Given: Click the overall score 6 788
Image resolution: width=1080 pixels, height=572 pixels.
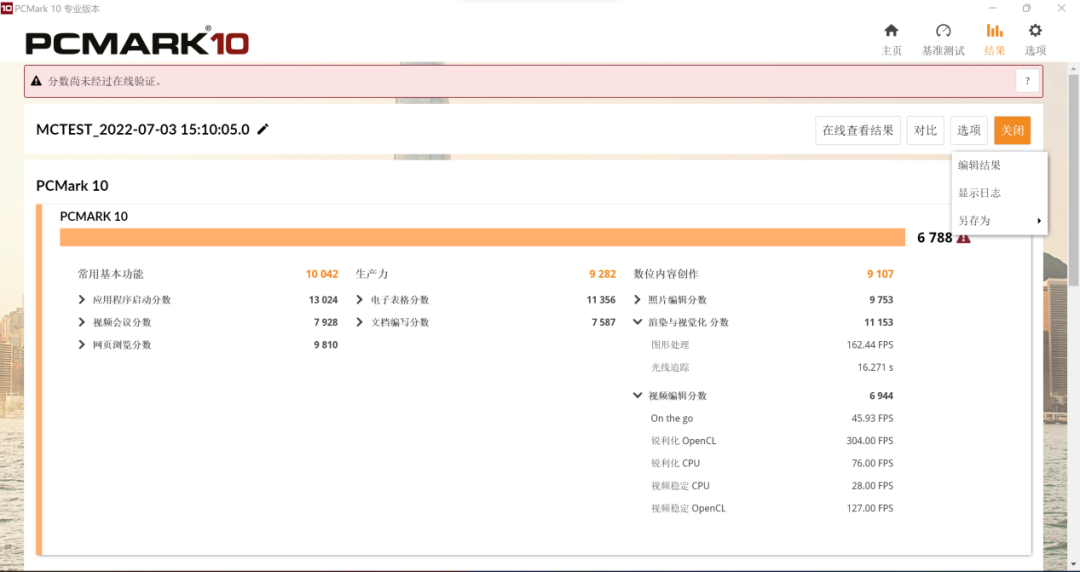Looking at the screenshot, I should click(935, 238).
